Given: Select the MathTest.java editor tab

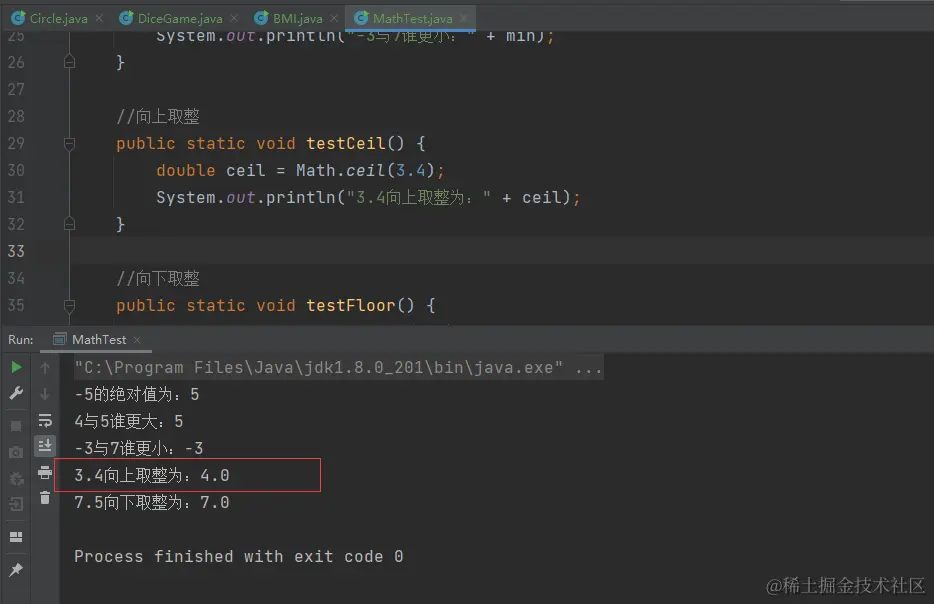Looking at the screenshot, I should click(x=412, y=18).
